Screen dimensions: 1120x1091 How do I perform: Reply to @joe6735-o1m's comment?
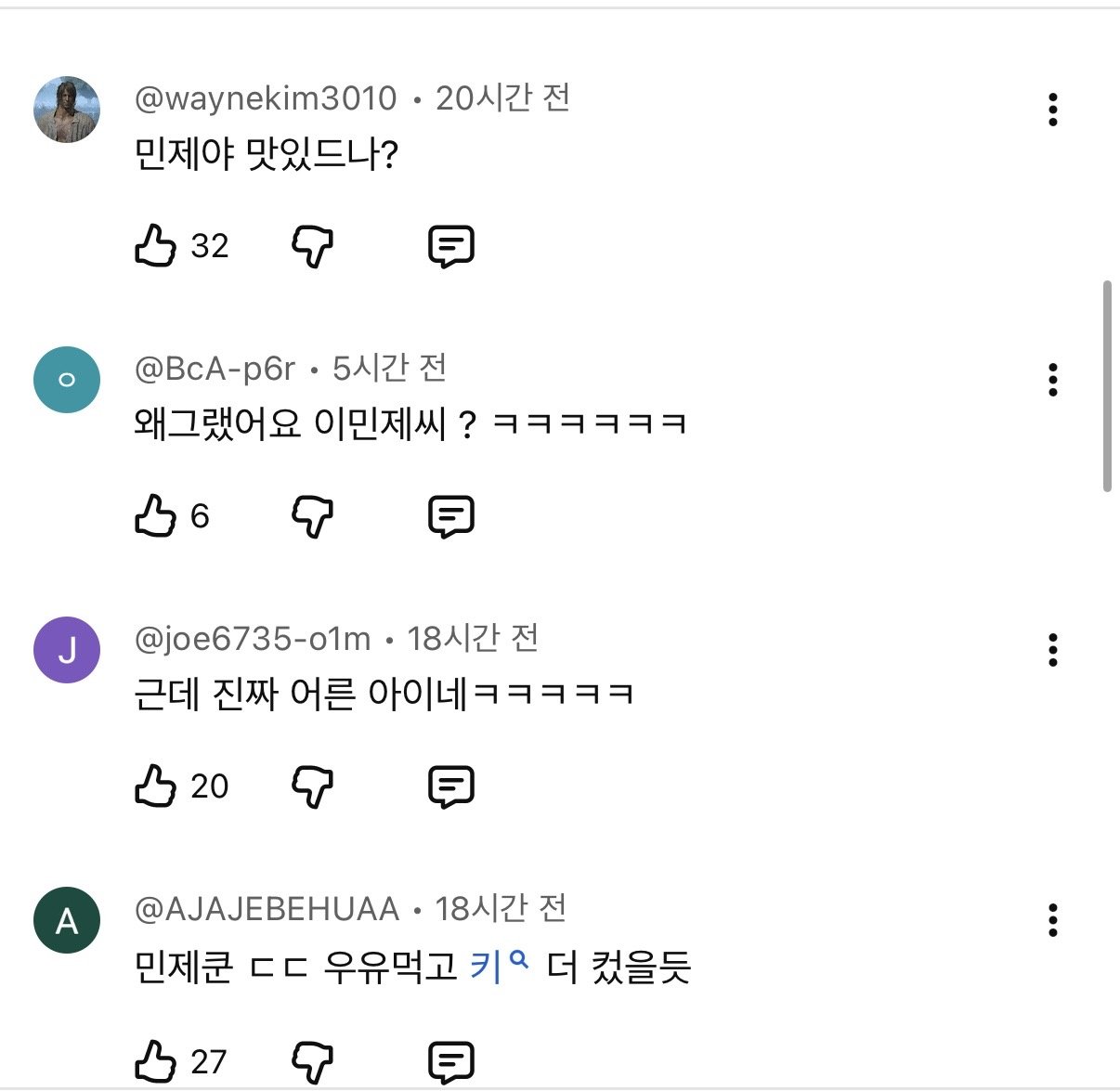pos(451,786)
